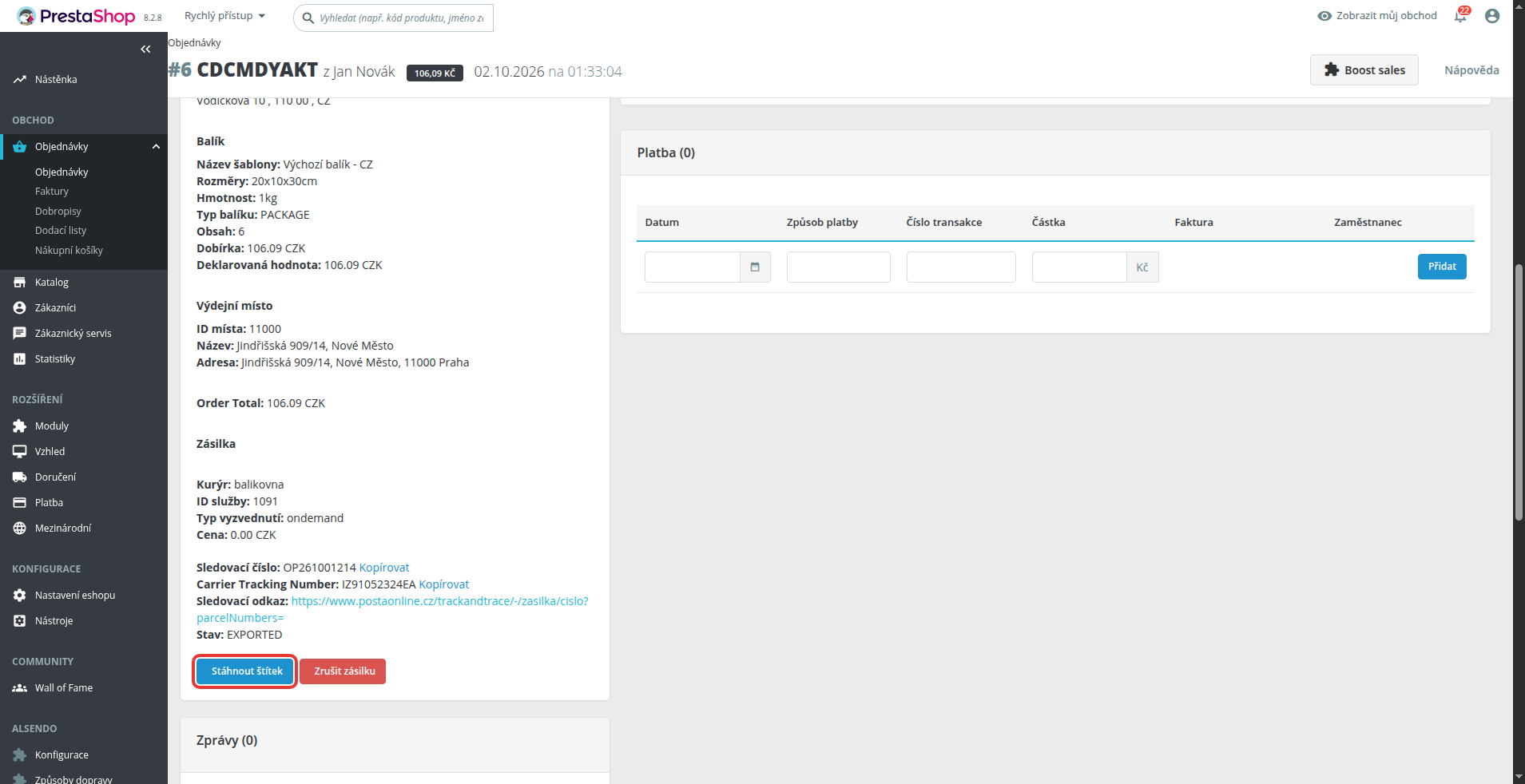
Task: Click the Nástěnka dashboard icon
Action: pos(20,80)
